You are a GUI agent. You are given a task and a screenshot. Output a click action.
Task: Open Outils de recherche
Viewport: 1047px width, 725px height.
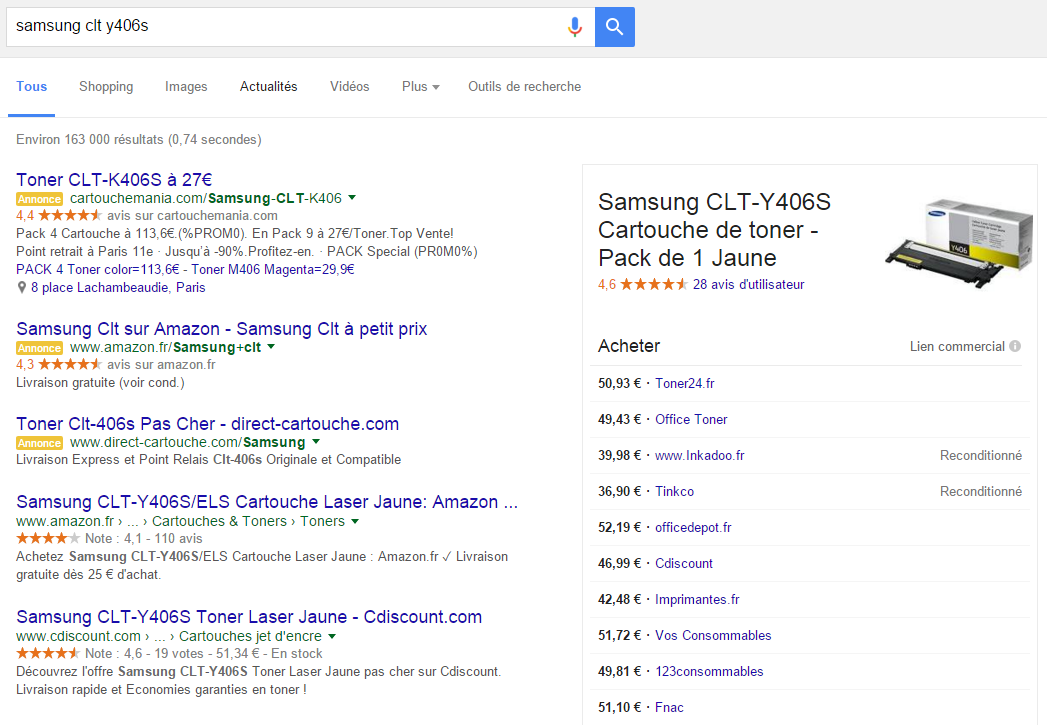click(x=524, y=87)
